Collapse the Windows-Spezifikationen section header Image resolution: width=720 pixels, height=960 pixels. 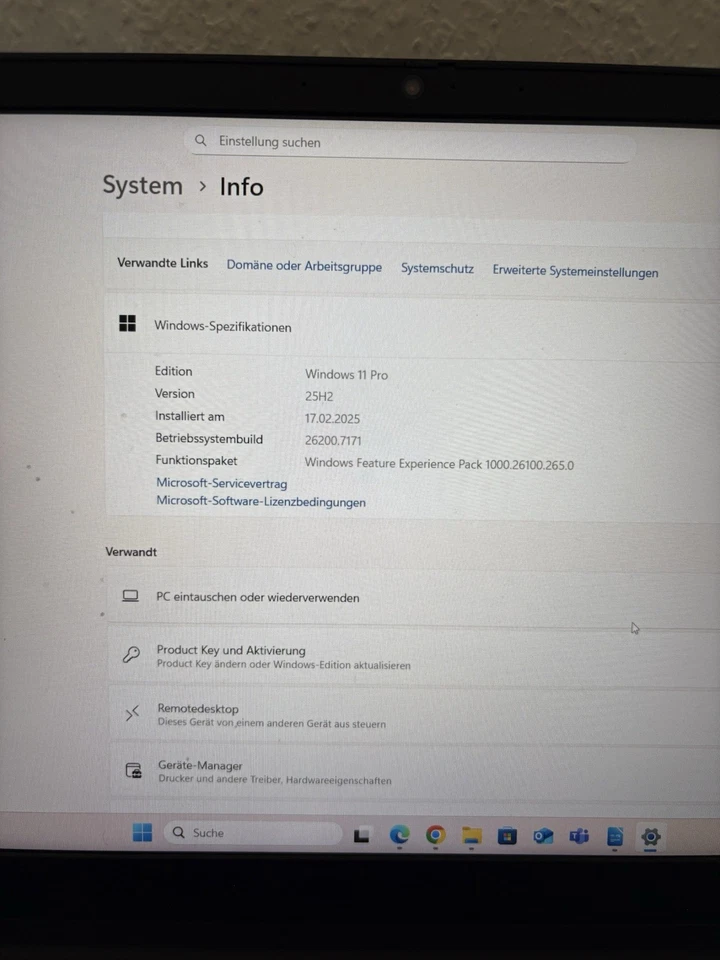click(413, 325)
